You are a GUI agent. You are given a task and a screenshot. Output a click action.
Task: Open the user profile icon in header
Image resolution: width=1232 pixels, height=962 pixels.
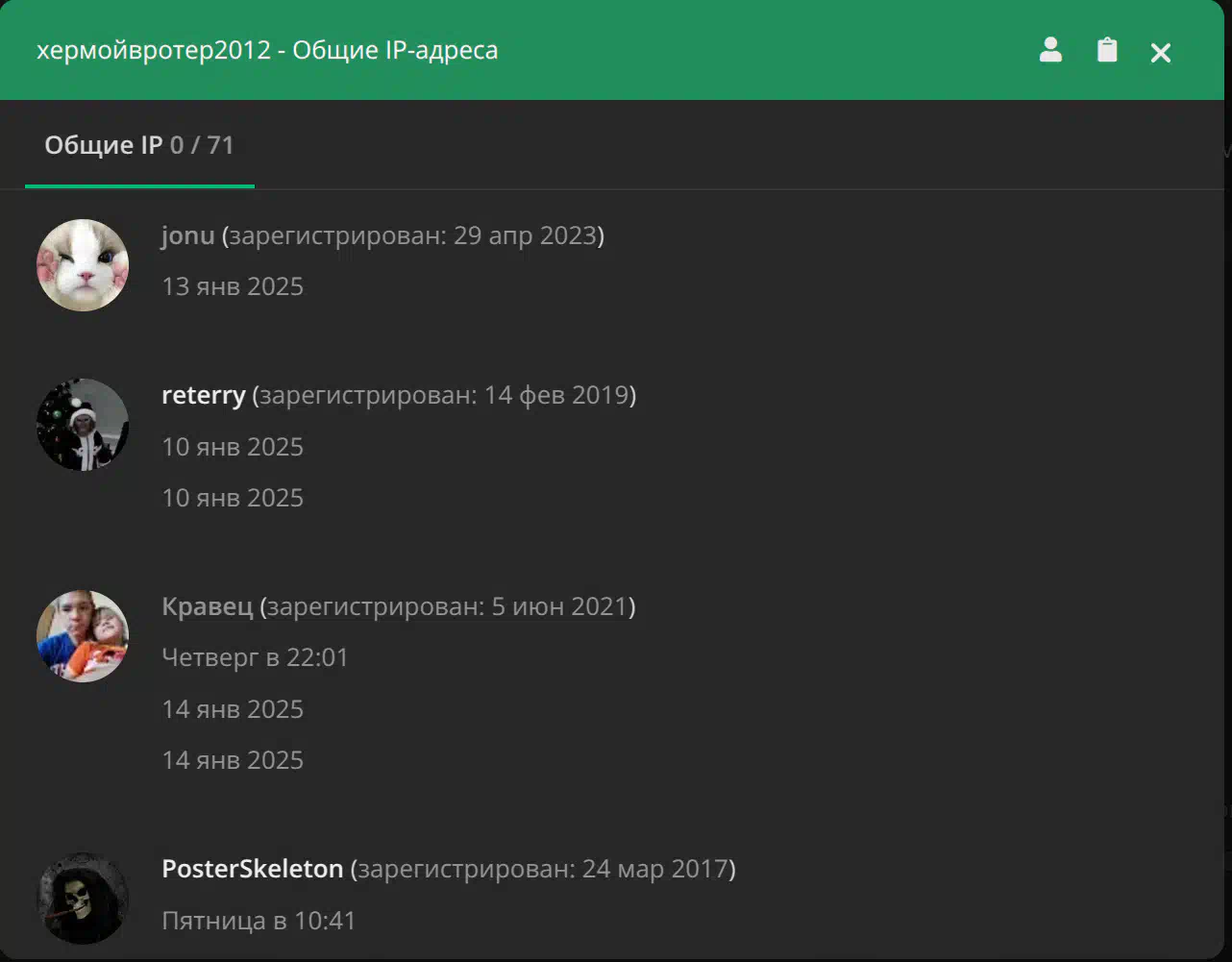click(1050, 50)
